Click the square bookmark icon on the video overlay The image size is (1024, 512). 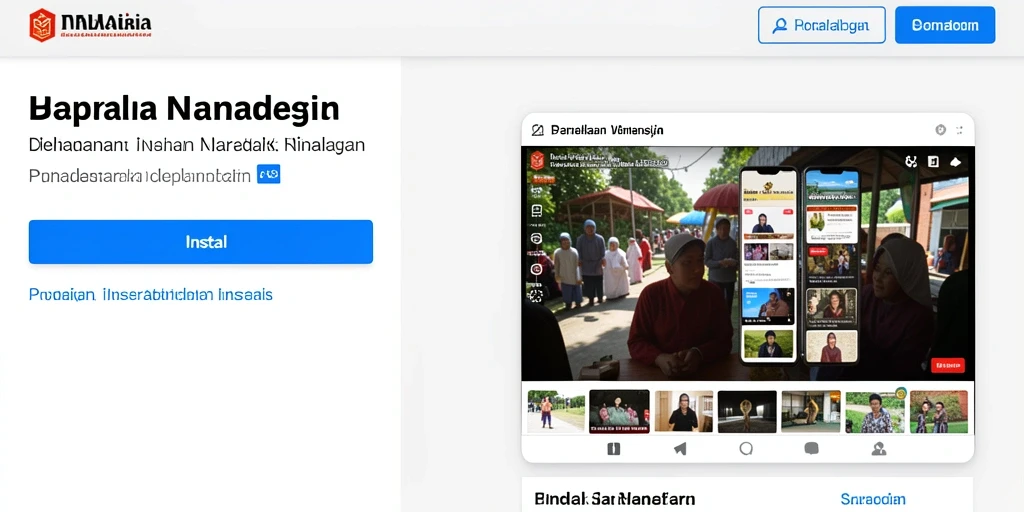[x=933, y=161]
